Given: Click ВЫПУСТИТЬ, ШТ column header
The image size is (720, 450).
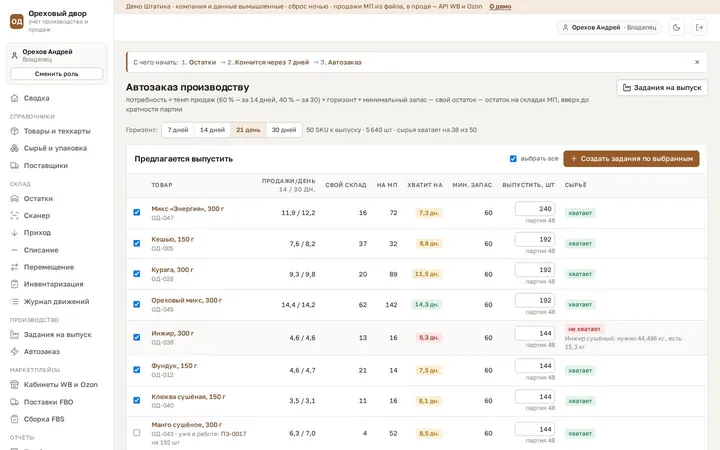Looking at the screenshot, I should (x=529, y=185).
